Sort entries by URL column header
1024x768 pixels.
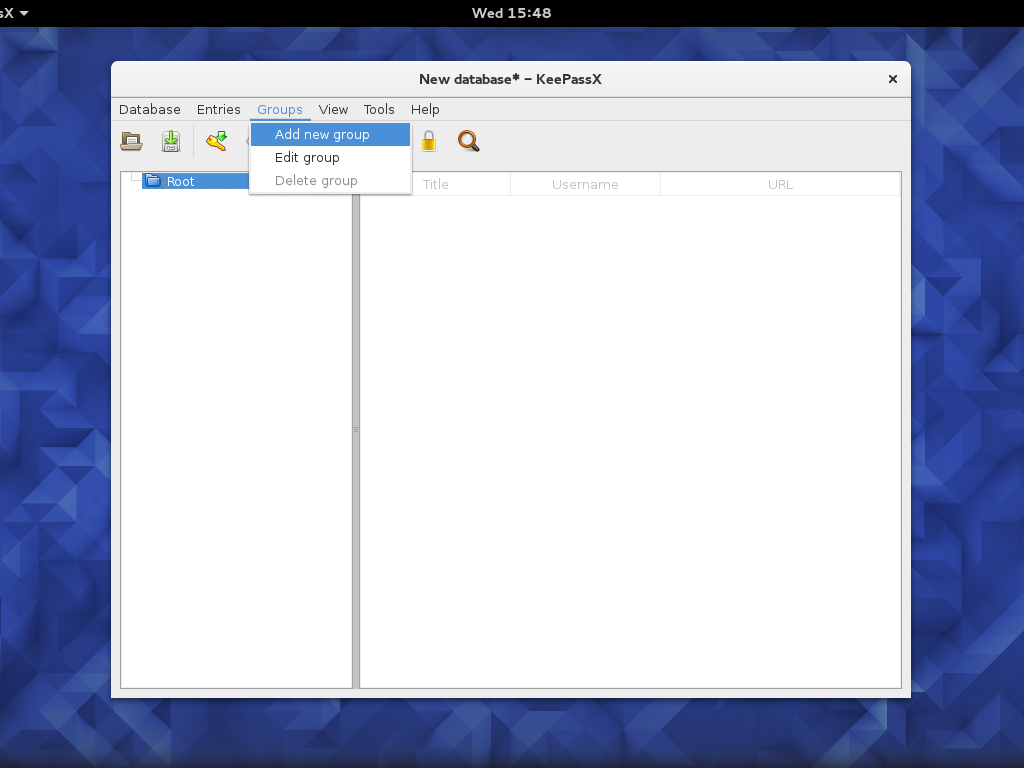780,184
